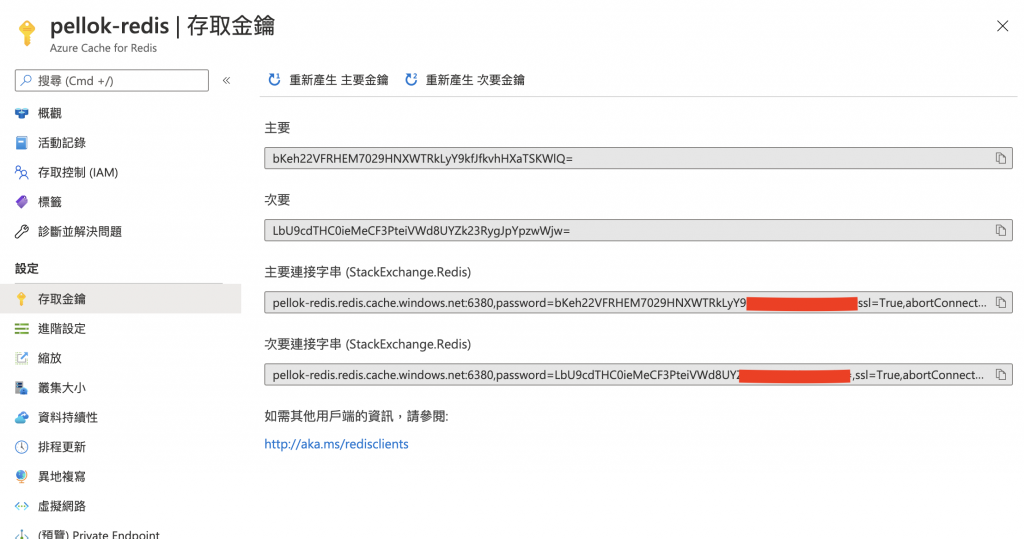This screenshot has width=1024, height=539.
Task: Copy the primary key 主要 value
Action: click(x=1000, y=158)
